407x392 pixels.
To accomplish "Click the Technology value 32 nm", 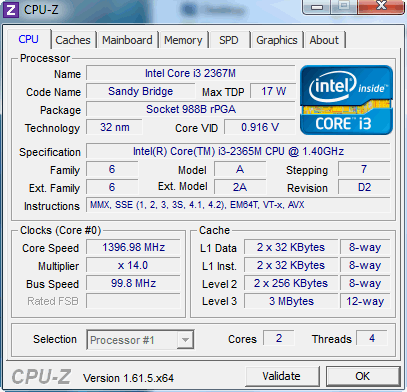I will (114, 127).
